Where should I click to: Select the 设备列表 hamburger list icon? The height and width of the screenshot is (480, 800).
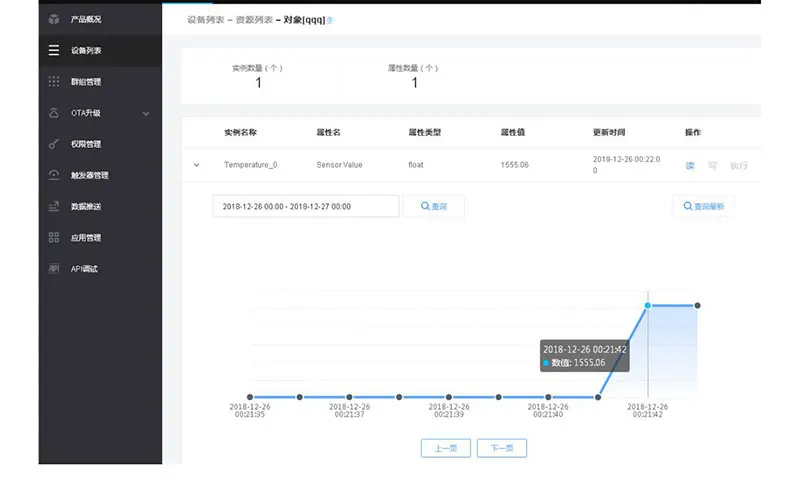tap(54, 50)
